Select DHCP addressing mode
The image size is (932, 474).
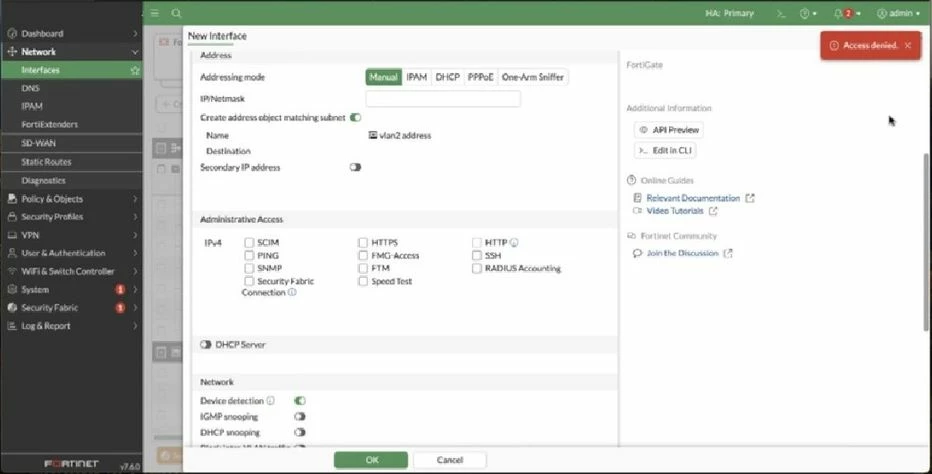tap(448, 77)
